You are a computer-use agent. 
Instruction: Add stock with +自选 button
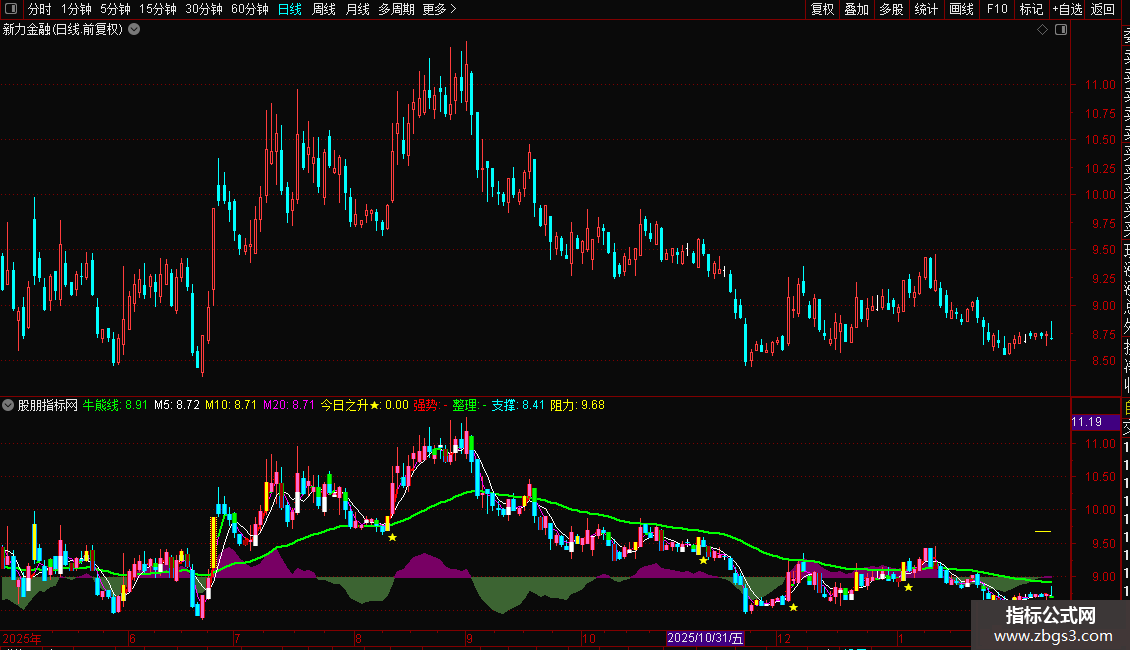[x=1067, y=9]
